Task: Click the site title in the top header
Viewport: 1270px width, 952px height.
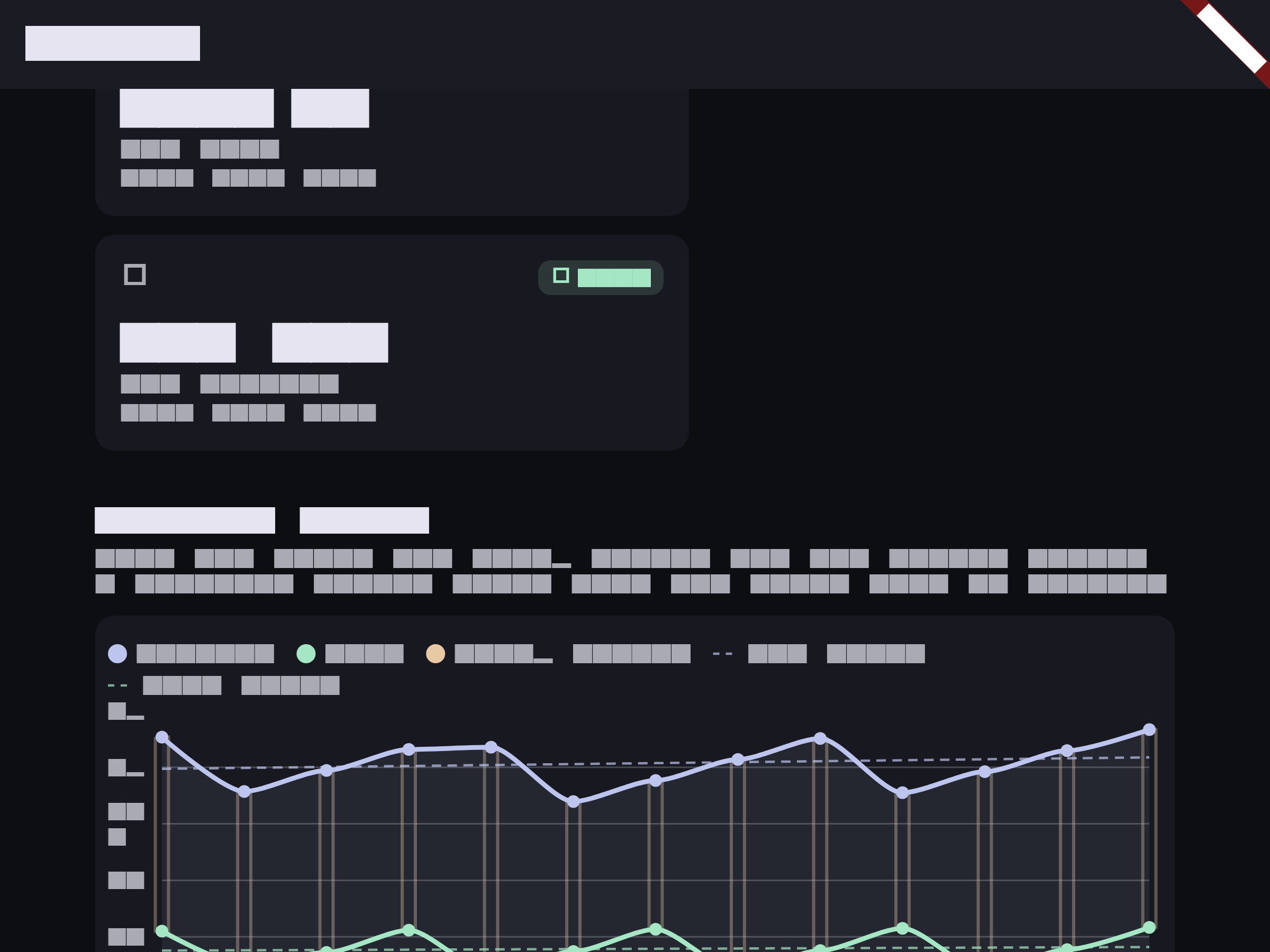Action: (x=113, y=43)
